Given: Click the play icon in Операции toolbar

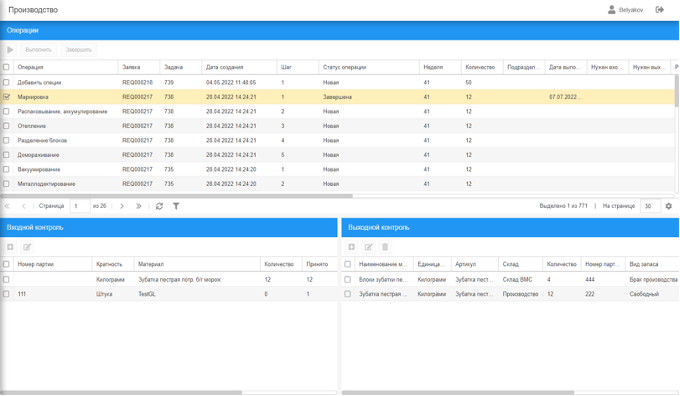Looking at the screenshot, I should [x=10, y=49].
